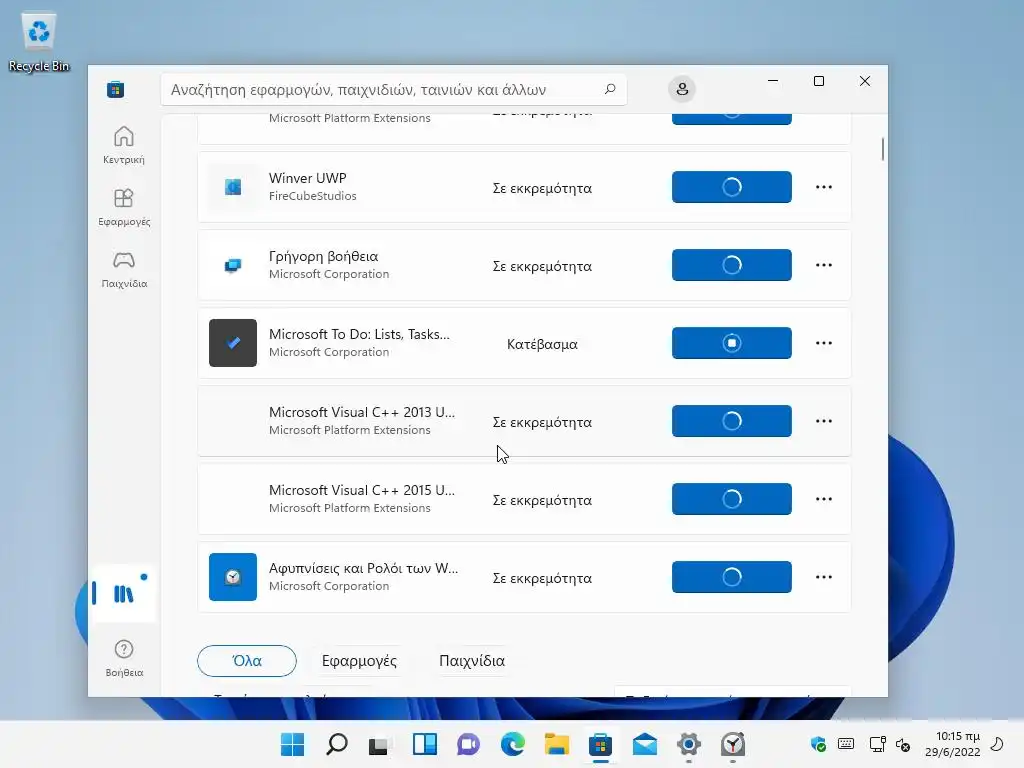Image resolution: width=1024 pixels, height=768 pixels.
Task: Click Γρήγορη βοήθεια pending download button
Action: [x=731, y=265]
